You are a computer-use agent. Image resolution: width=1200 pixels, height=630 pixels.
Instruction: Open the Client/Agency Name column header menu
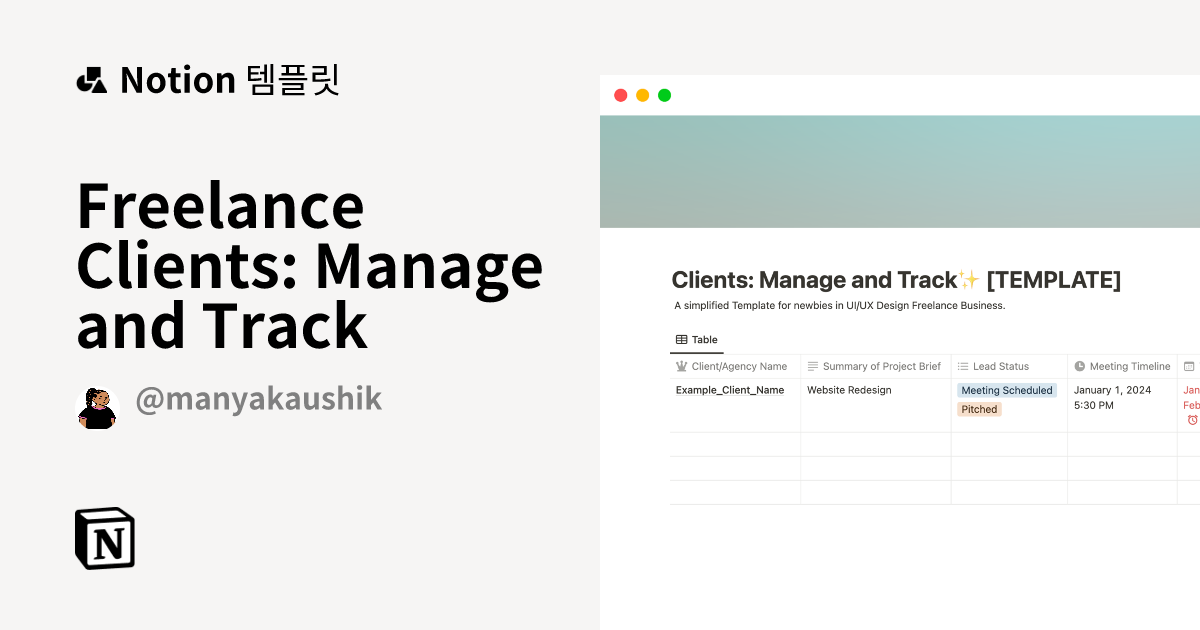tap(735, 366)
